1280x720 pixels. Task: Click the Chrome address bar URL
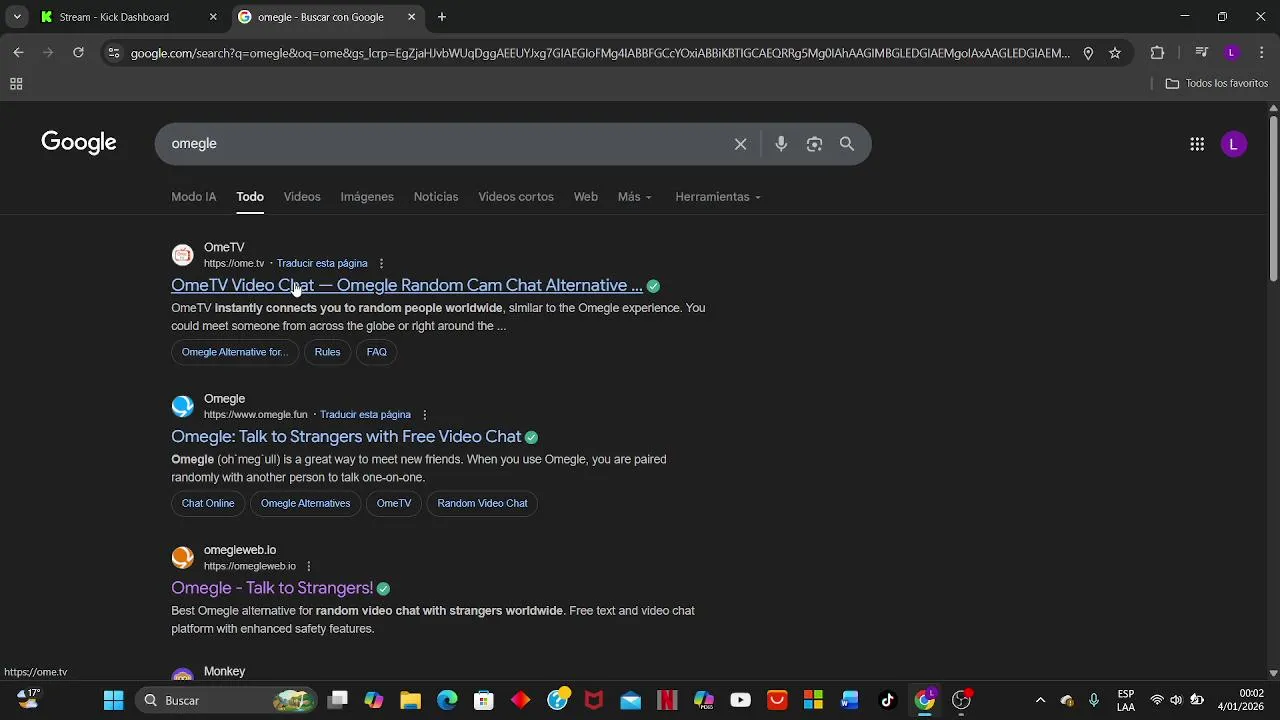600,53
